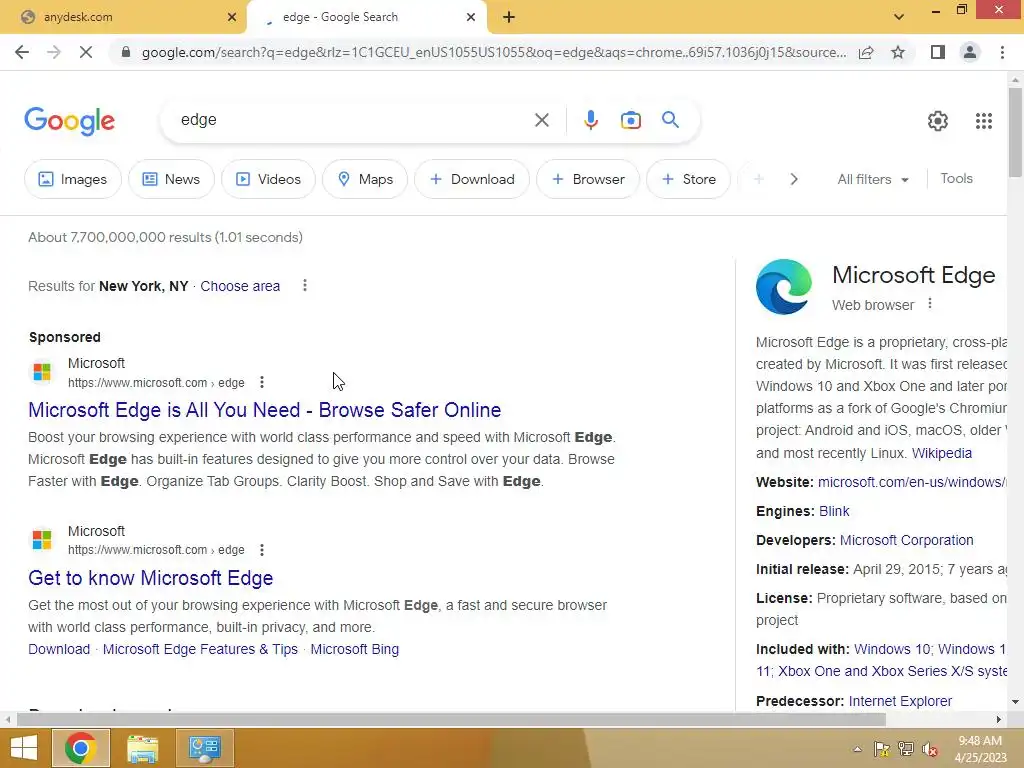Click the magnifier search icon
The image size is (1024, 768).
(x=670, y=120)
